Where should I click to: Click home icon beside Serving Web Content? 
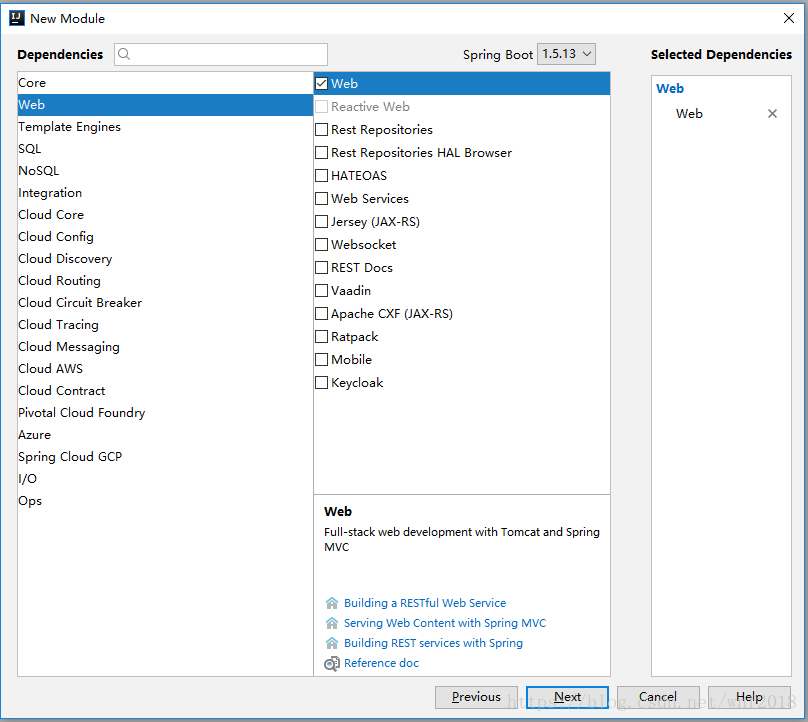332,623
